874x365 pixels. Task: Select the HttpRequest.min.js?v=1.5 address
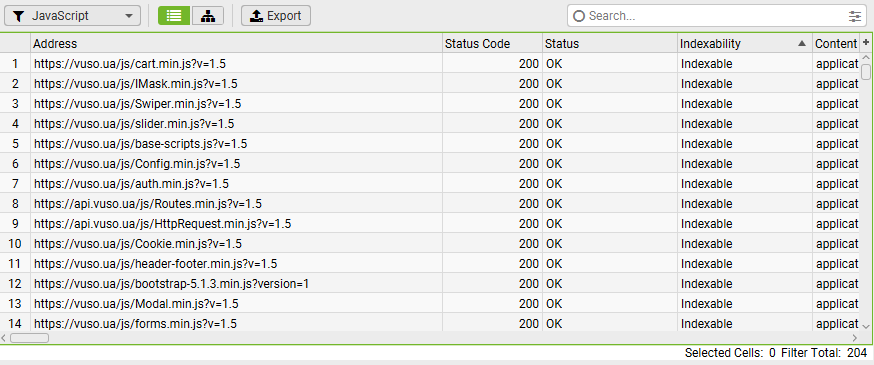[163, 224]
